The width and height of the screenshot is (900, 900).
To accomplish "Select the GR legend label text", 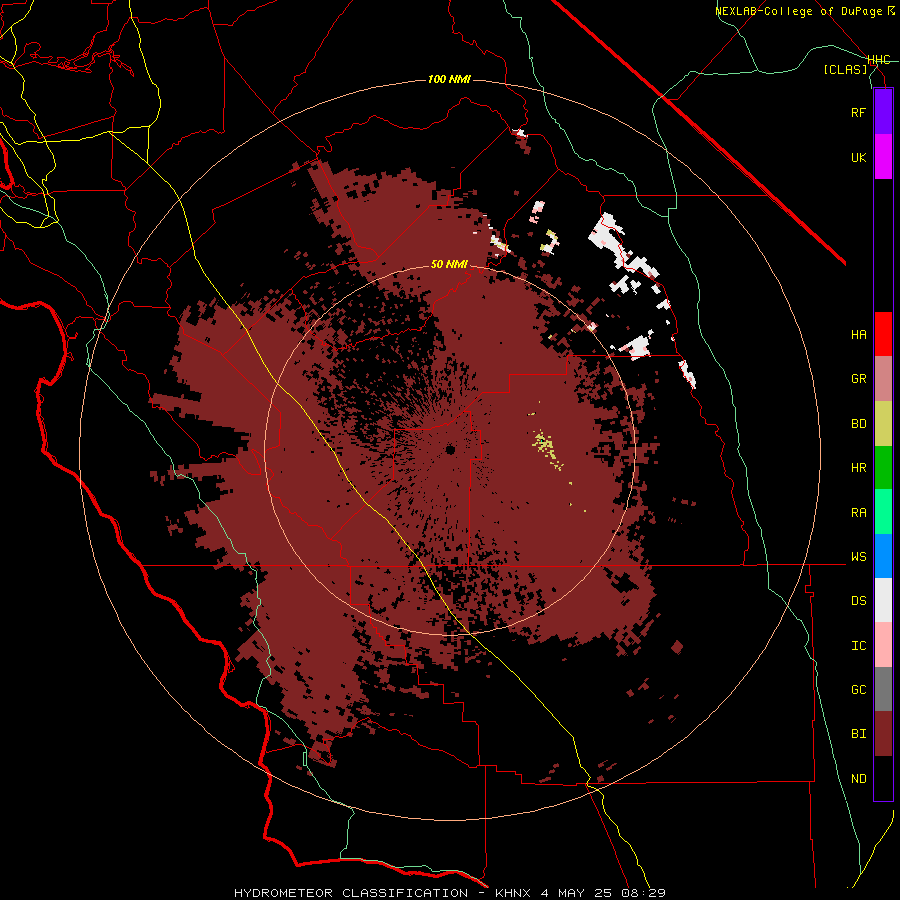I will click(858, 379).
